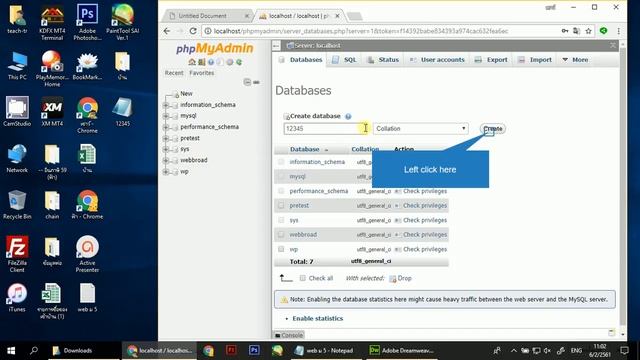
Task: Expand pretest node in the navigation tree
Action: 166,138
